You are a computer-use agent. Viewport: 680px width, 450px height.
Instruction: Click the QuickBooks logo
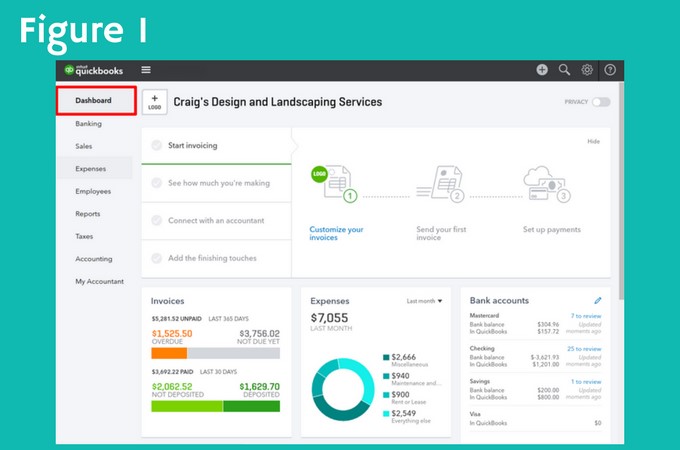[x=94, y=70]
